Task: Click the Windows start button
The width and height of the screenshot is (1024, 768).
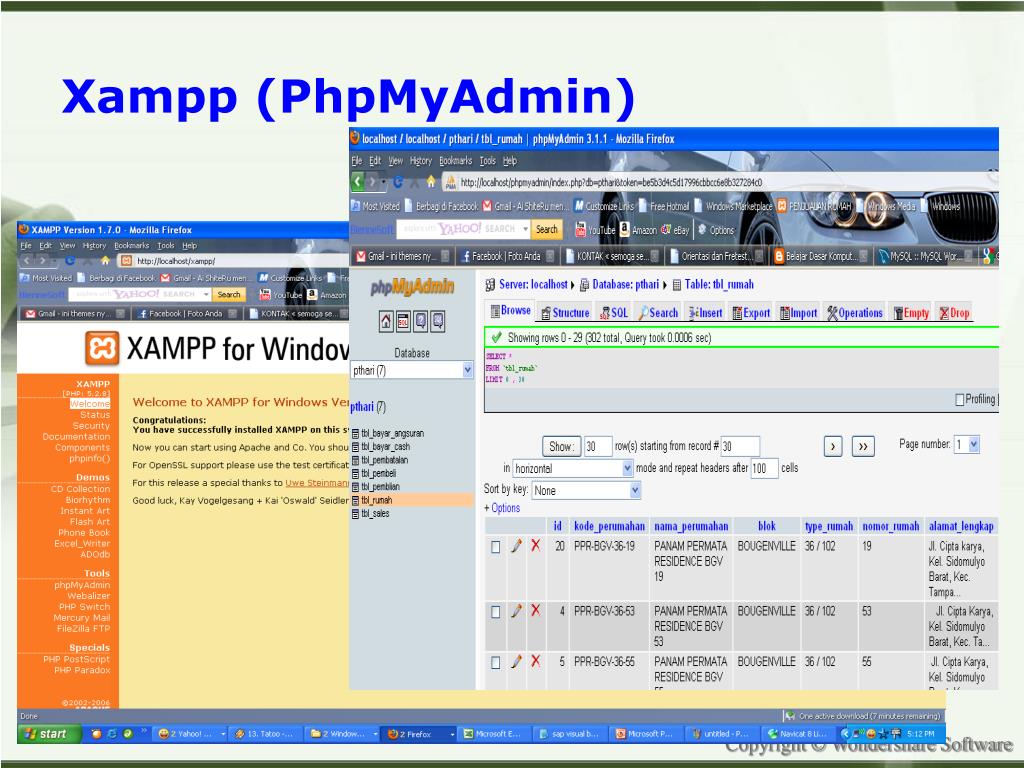Action: [x=48, y=734]
